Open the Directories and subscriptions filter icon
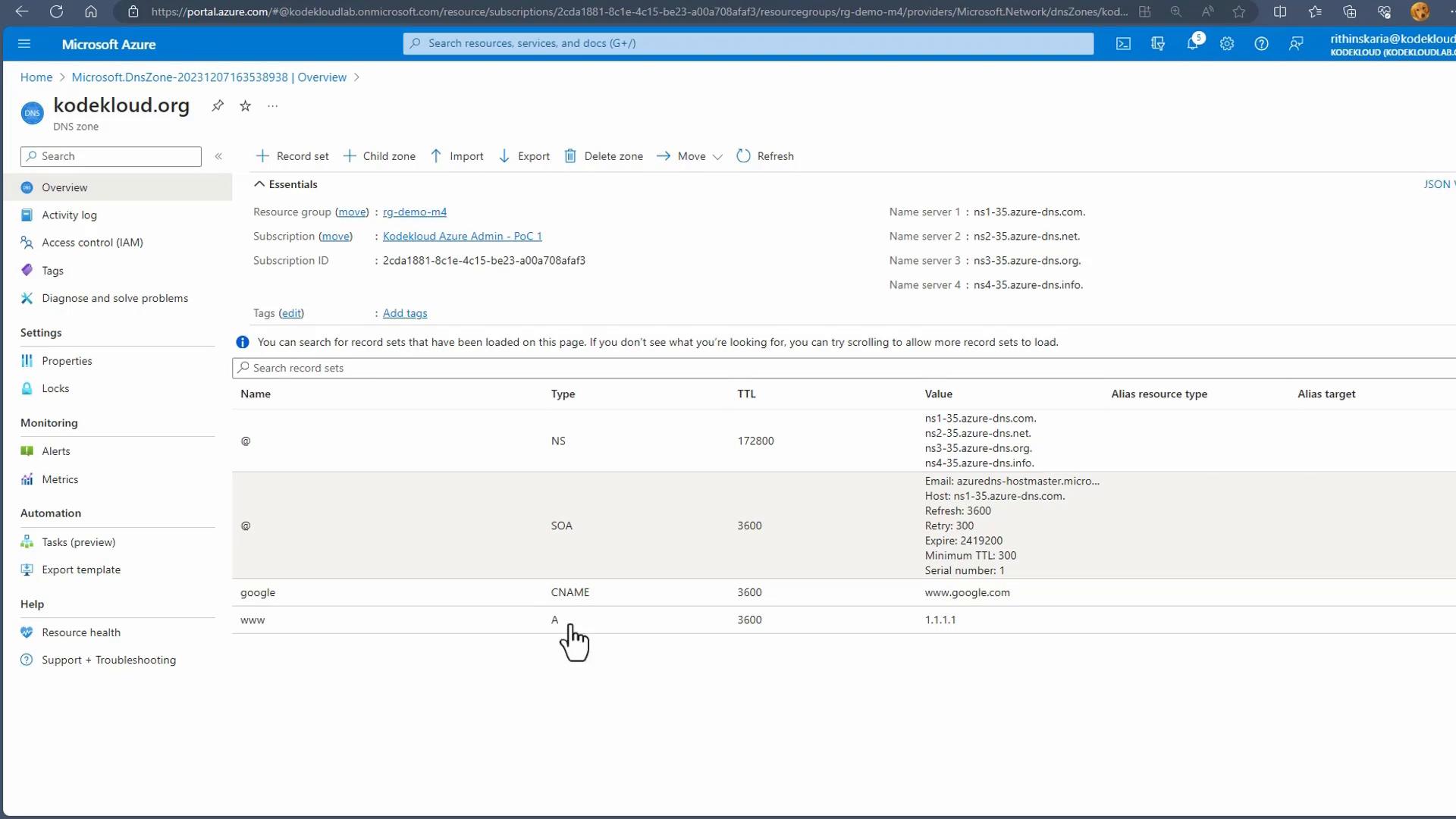Viewport: 1456px width, 819px height. [x=1158, y=44]
